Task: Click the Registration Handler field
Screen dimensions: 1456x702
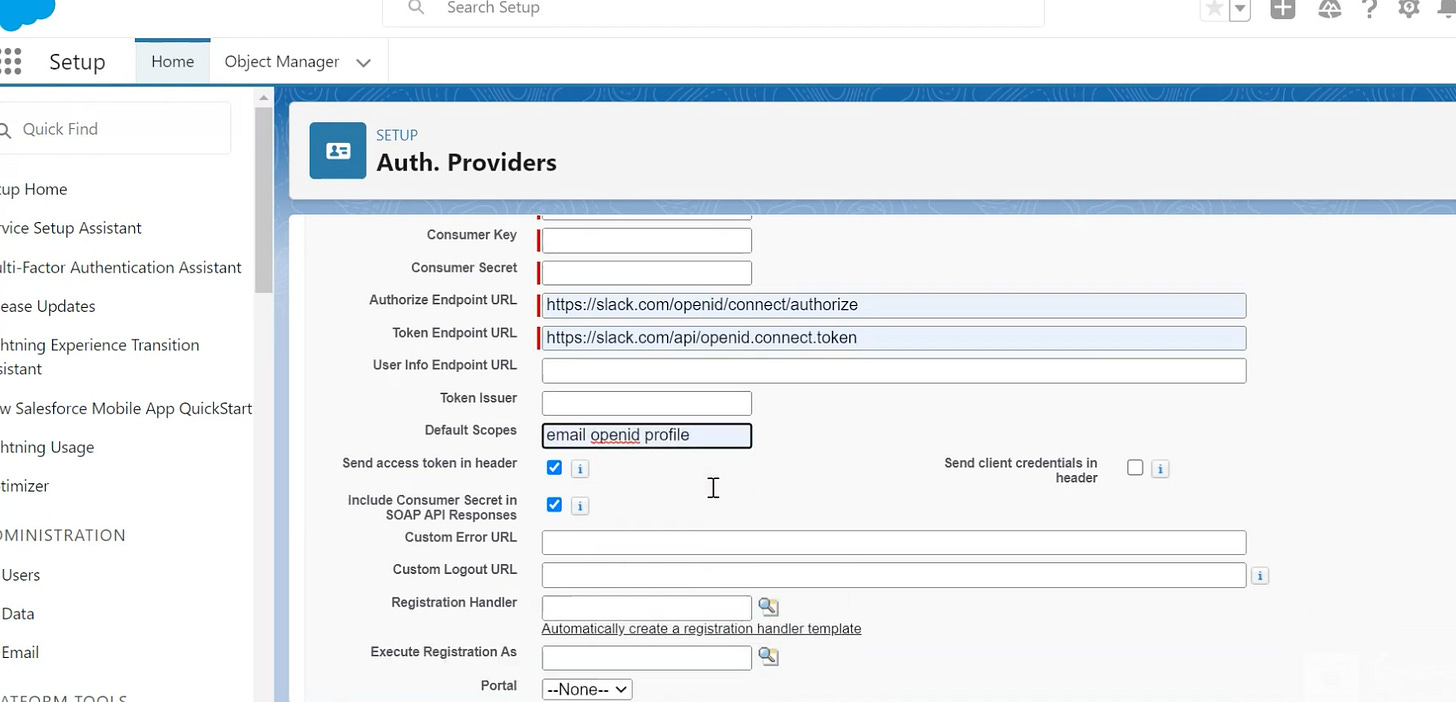Action: (646, 607)
